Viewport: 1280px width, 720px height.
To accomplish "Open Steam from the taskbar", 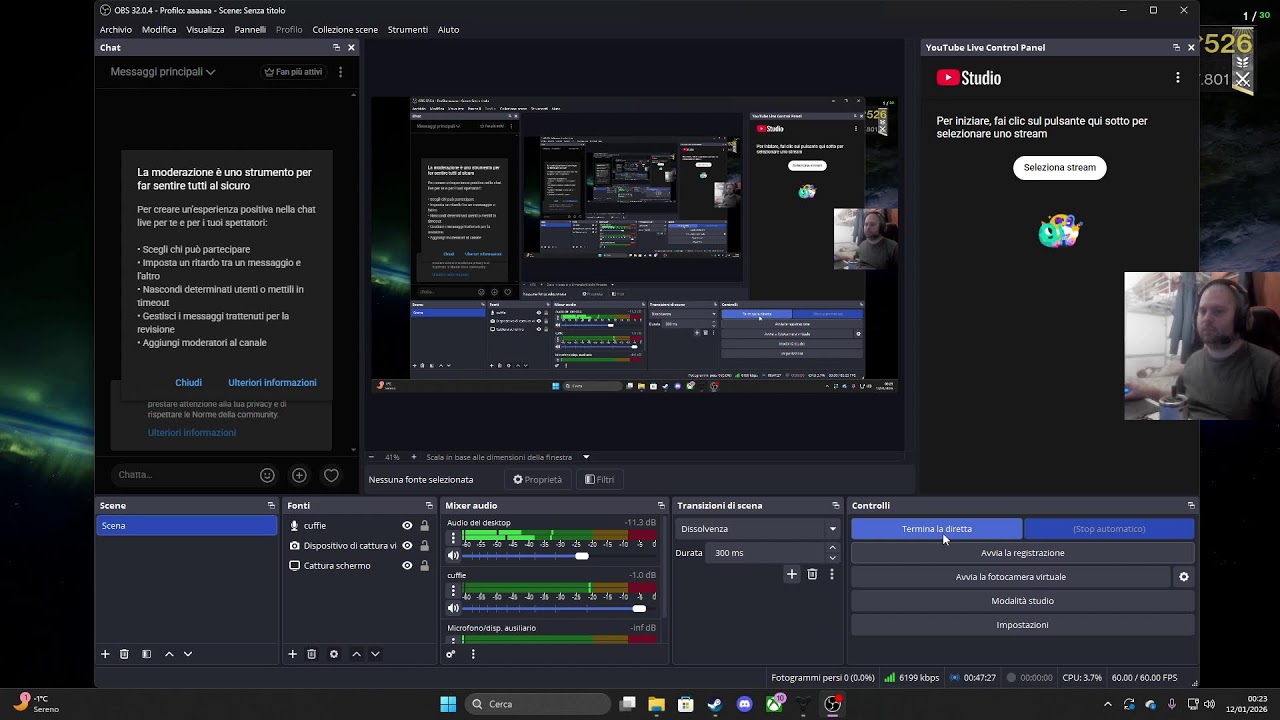I will point(714,704).
